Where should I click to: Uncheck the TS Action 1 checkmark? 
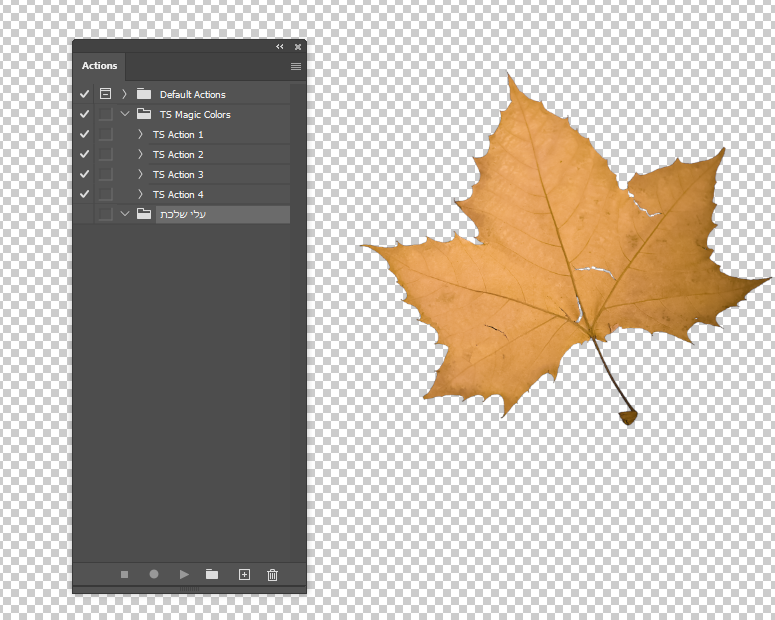pyautogui.click(x=85, y=134)
